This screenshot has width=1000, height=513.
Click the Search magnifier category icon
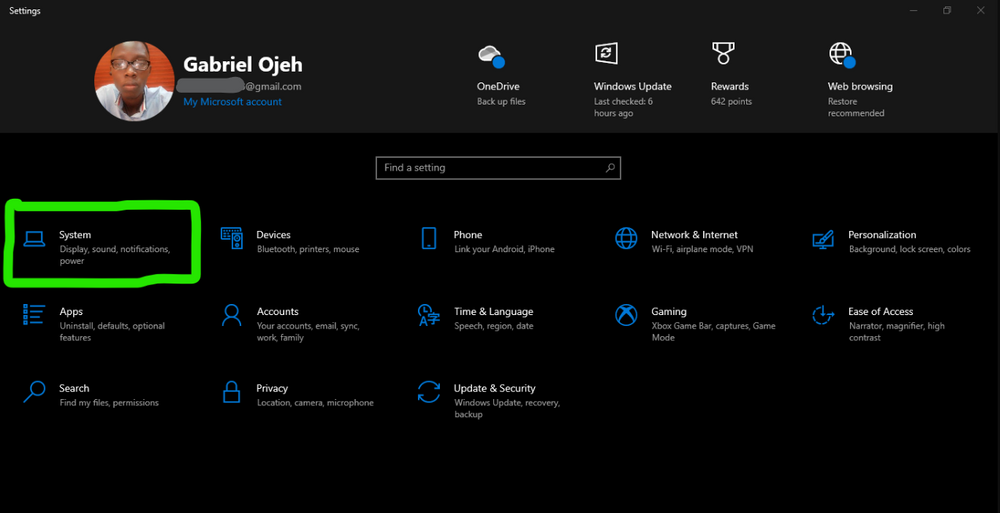tap(34, 391)
